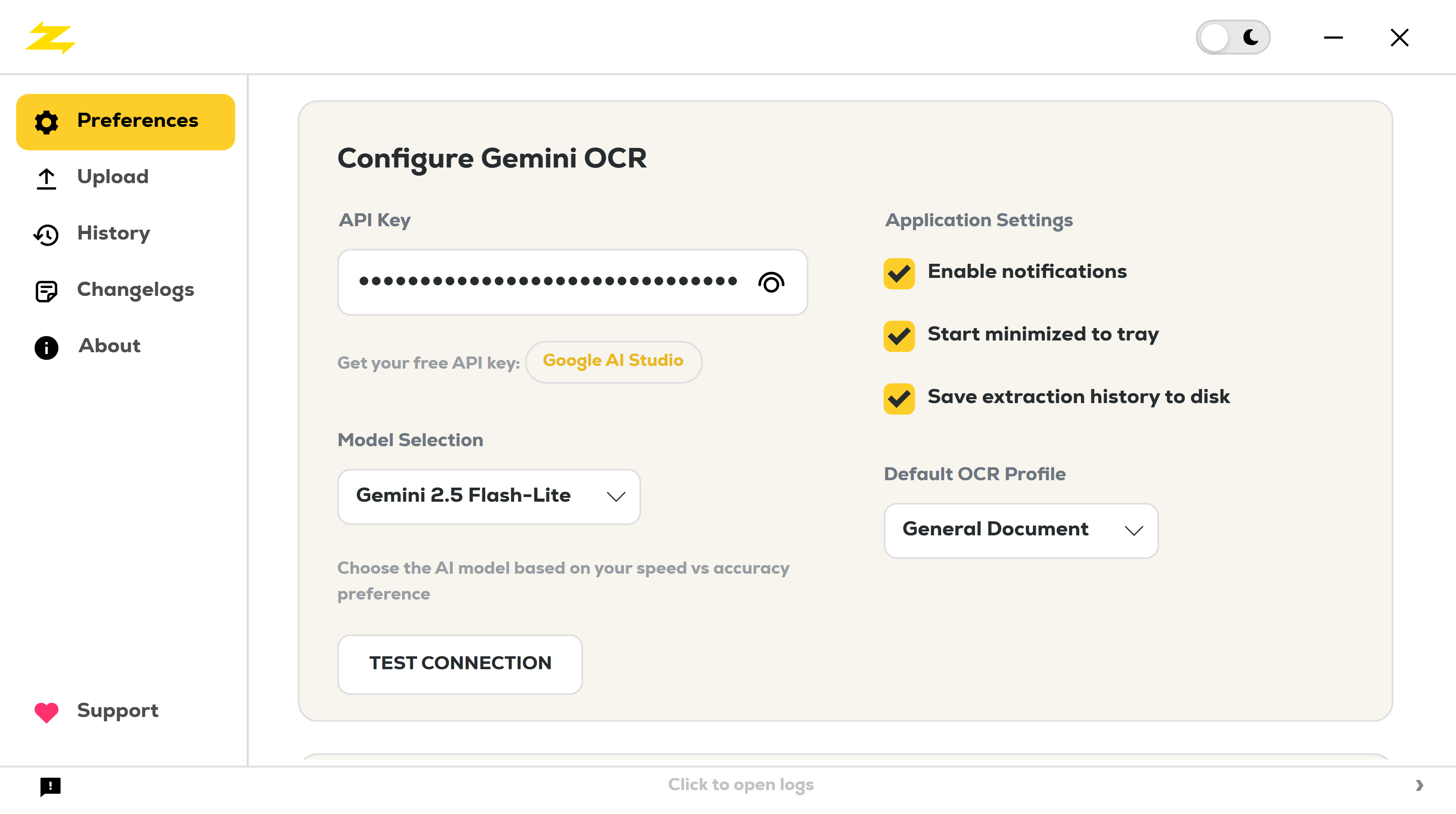Open the About page
Screen dimensions: 1456x814
[x=126, y=347]
